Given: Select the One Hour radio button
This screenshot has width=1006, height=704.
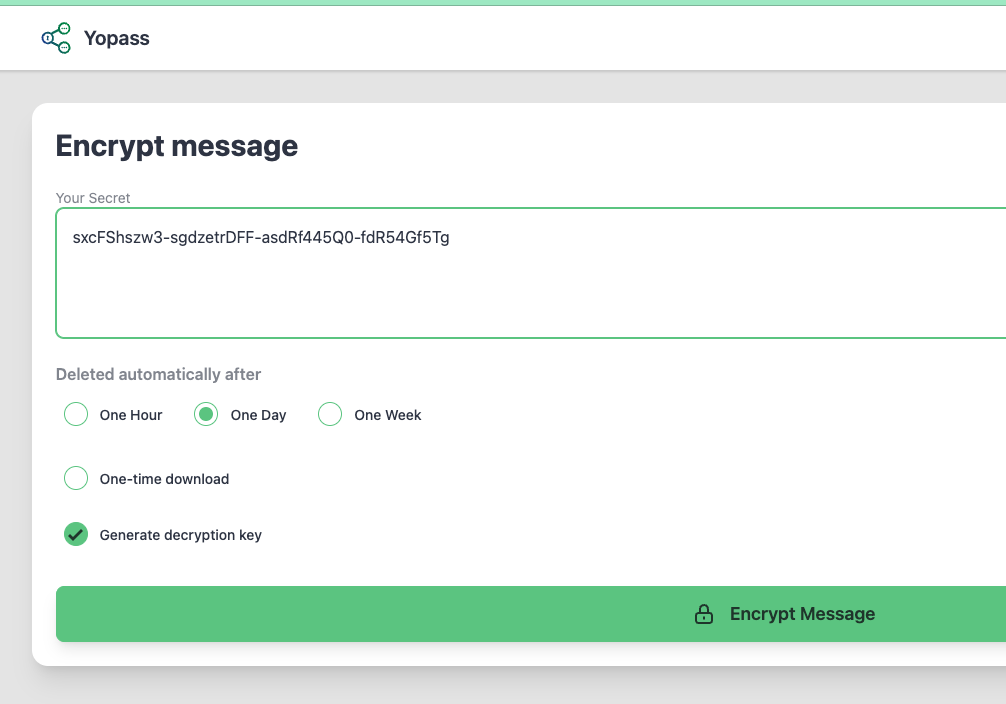Looking at the screenshot, I should (76, 414).
